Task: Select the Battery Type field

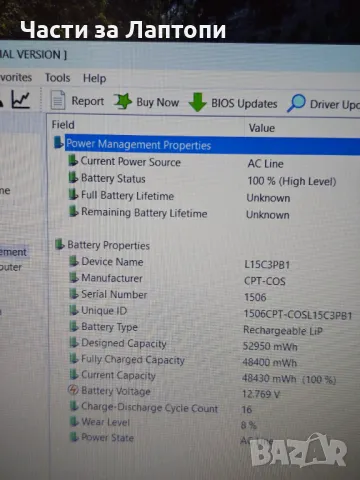Action: pos(109,327)
